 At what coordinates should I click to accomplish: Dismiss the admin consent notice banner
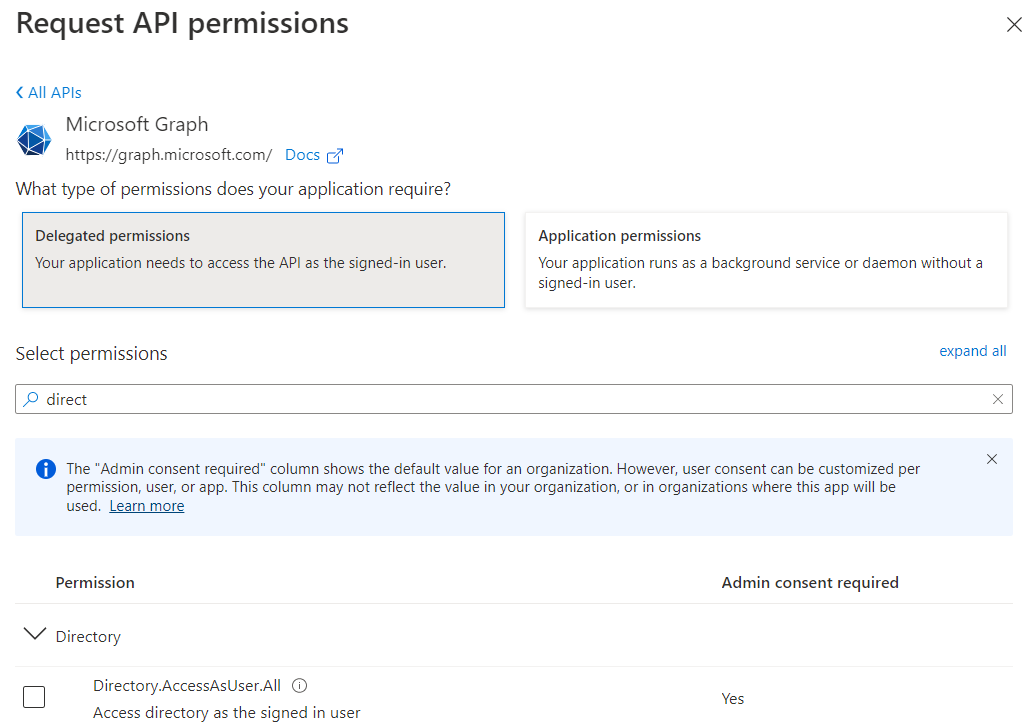pyautogui.click(x=992, y=459)
